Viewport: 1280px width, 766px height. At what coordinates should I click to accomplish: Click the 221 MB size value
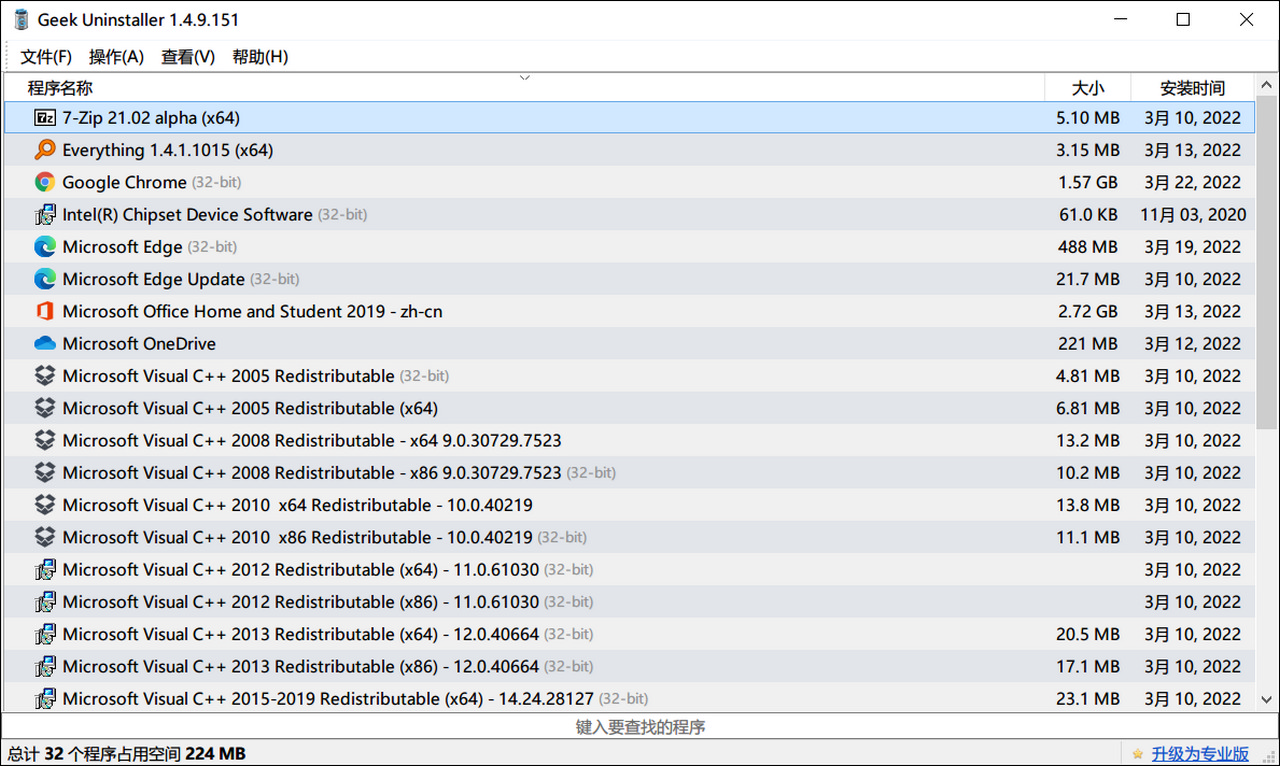(x=1088, y=343)
